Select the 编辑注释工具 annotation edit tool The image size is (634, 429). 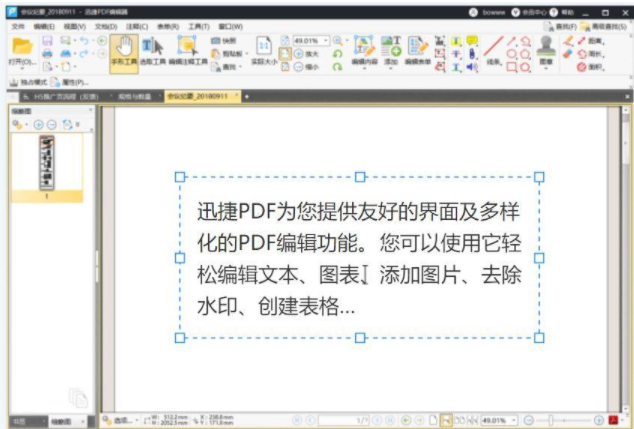[188, 52]
